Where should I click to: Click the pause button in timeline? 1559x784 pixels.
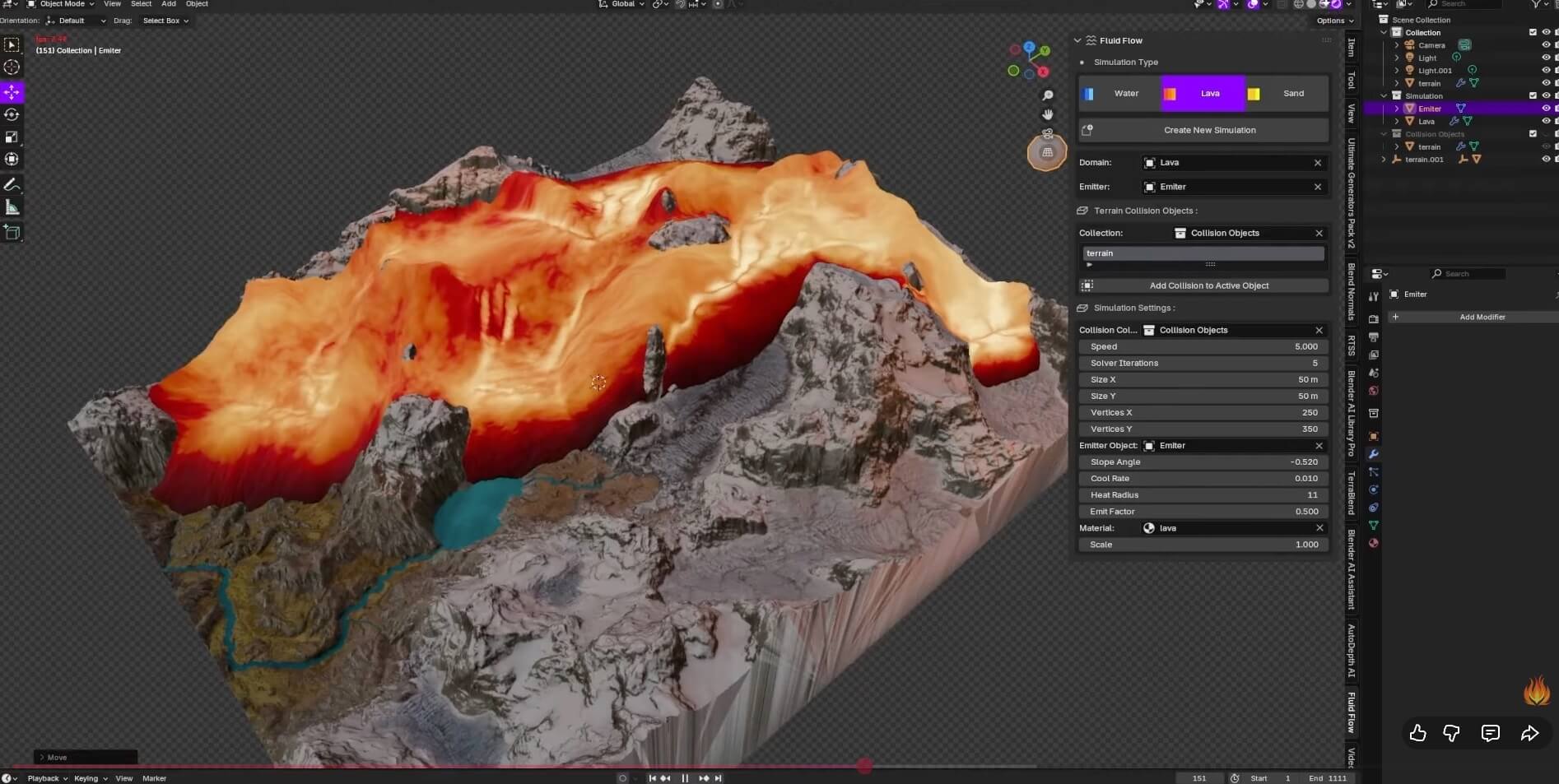(x=685, y=778)
